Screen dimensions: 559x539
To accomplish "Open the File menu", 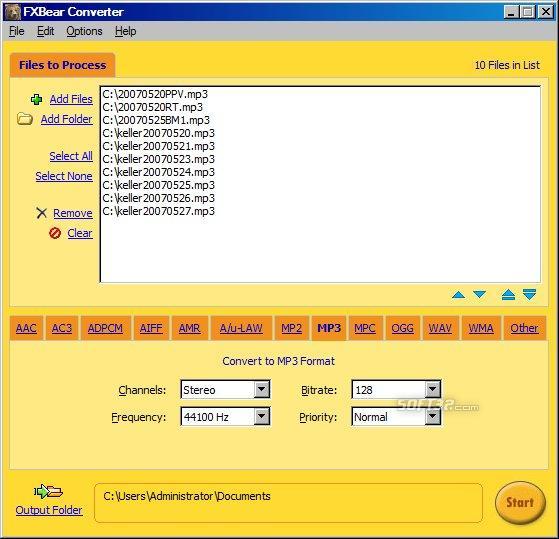I will (x=16, y=31).
